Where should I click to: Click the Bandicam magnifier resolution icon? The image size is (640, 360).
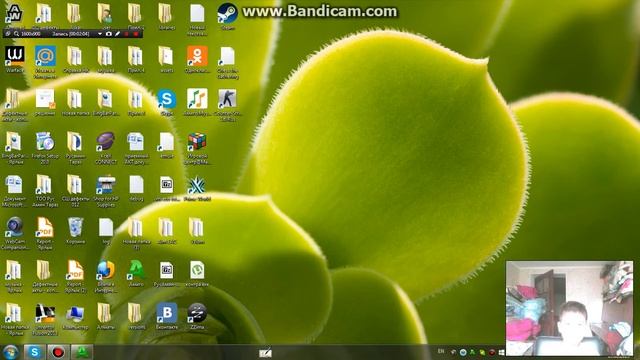tap(16, 34)
